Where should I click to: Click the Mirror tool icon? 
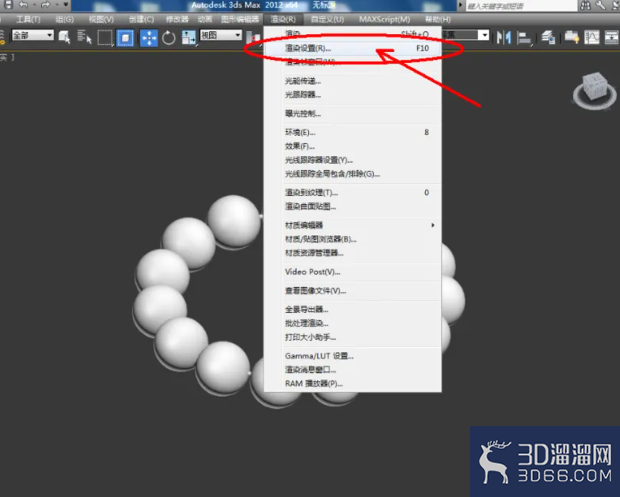[504, 38]
